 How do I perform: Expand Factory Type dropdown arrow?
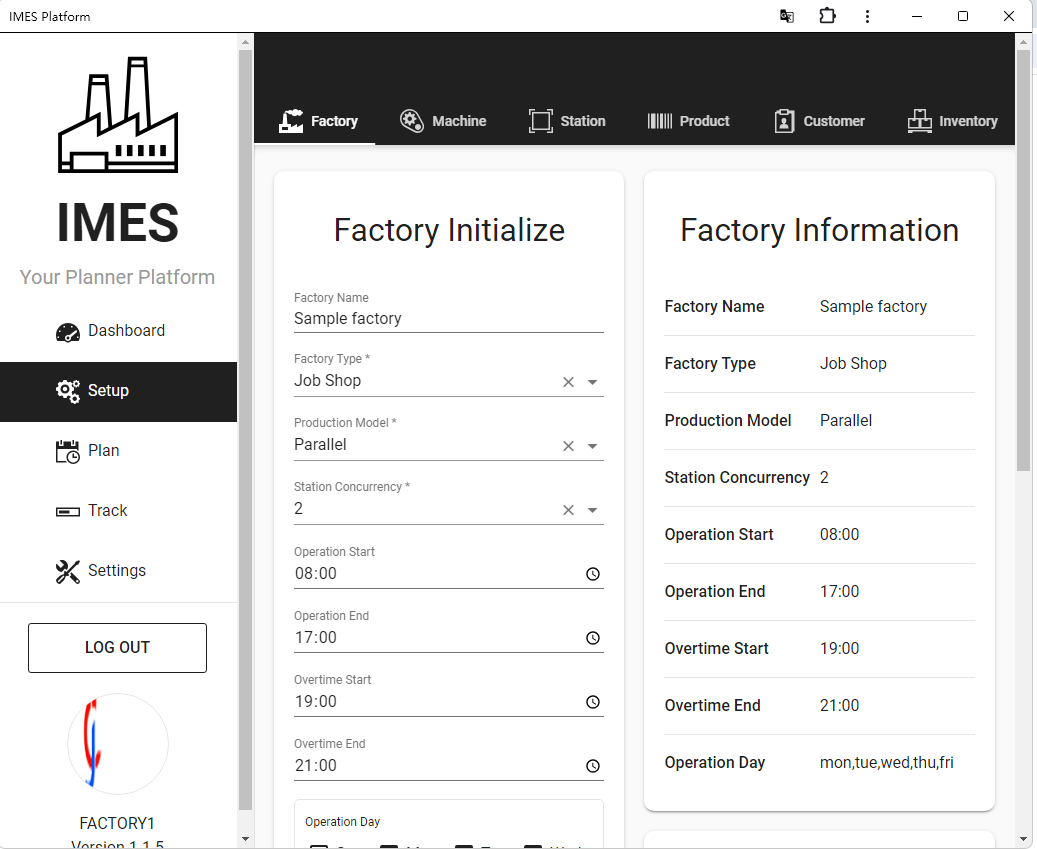(593, 382)
